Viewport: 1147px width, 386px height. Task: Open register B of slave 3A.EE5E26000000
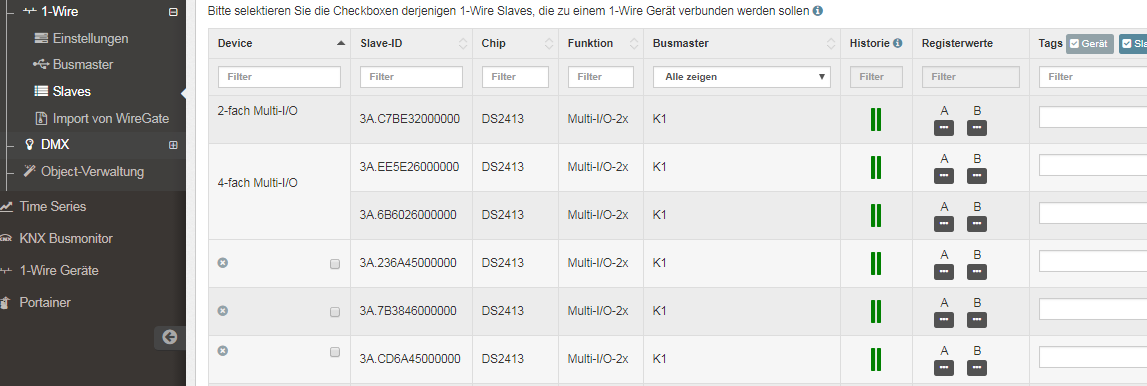977,176
